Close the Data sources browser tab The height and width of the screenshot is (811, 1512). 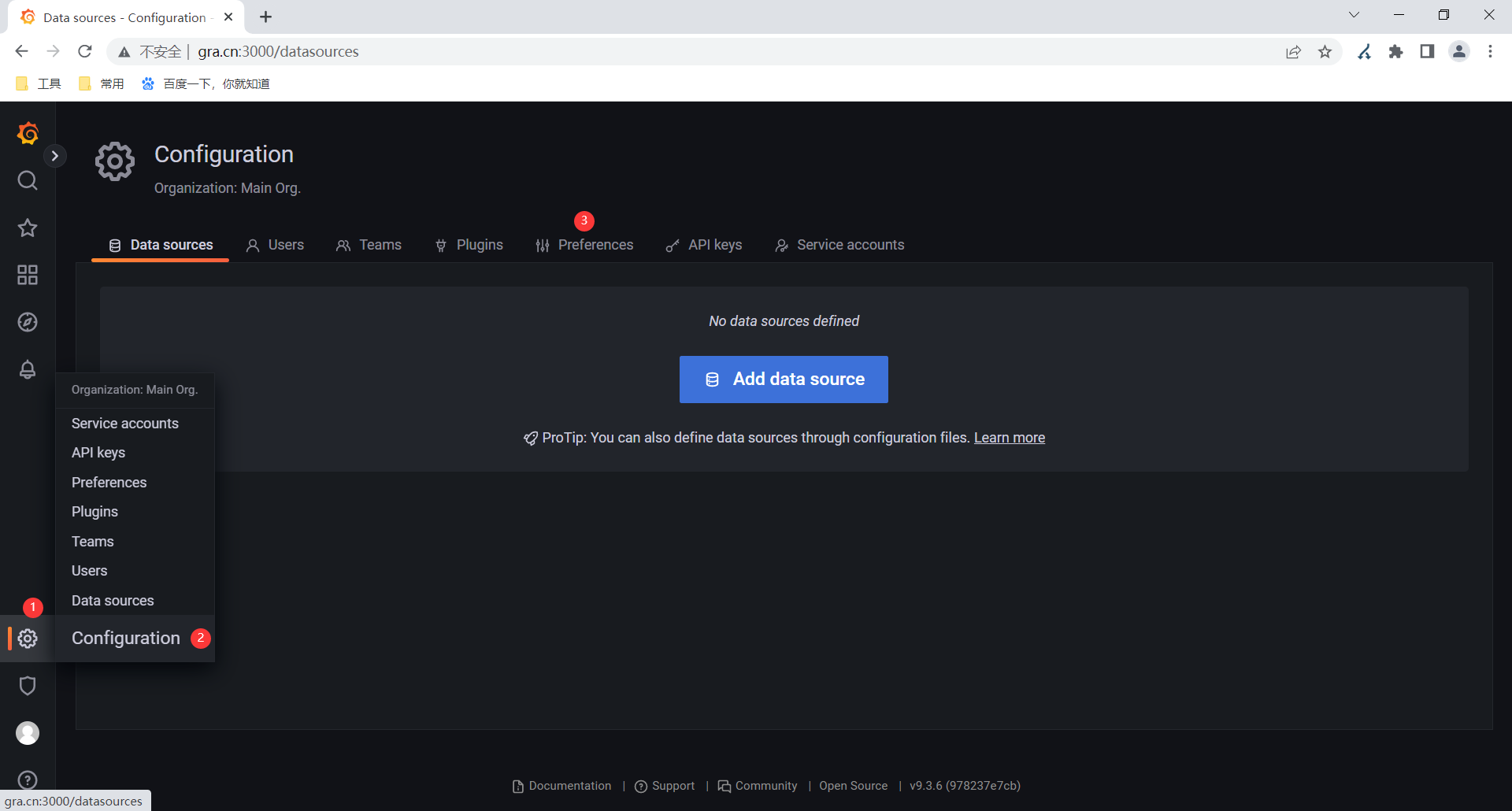point(228,17)
